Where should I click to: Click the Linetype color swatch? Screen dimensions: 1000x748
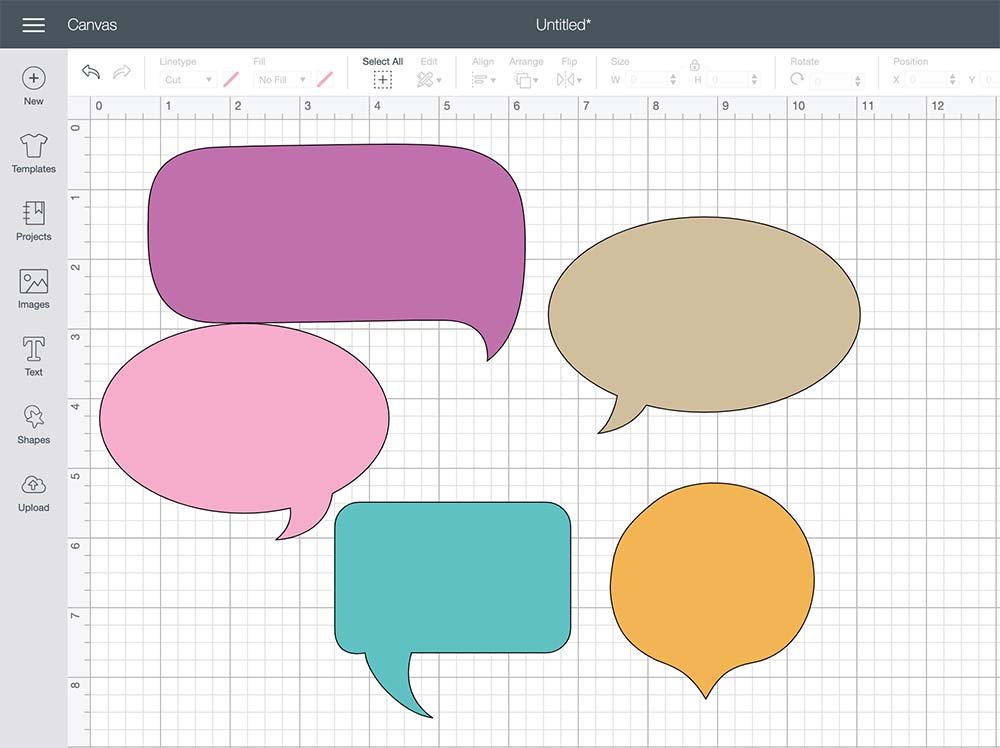231,80
